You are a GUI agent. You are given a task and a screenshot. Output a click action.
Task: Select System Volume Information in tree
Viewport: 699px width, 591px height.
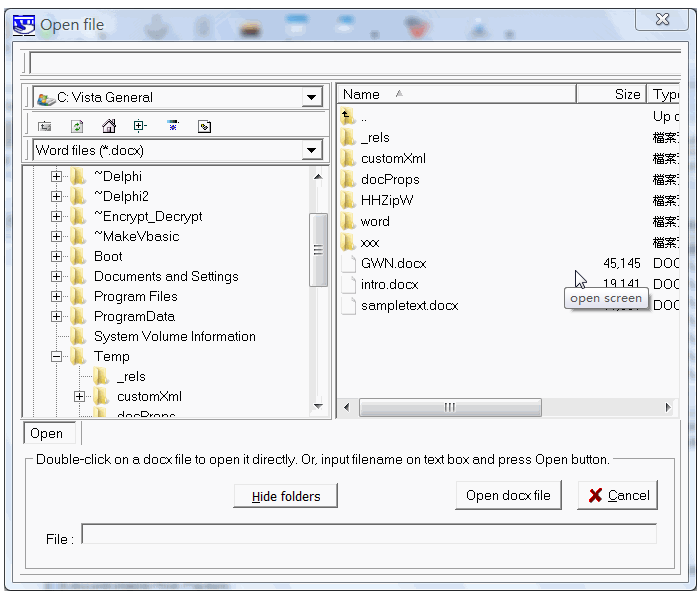[x=175, y=337]
